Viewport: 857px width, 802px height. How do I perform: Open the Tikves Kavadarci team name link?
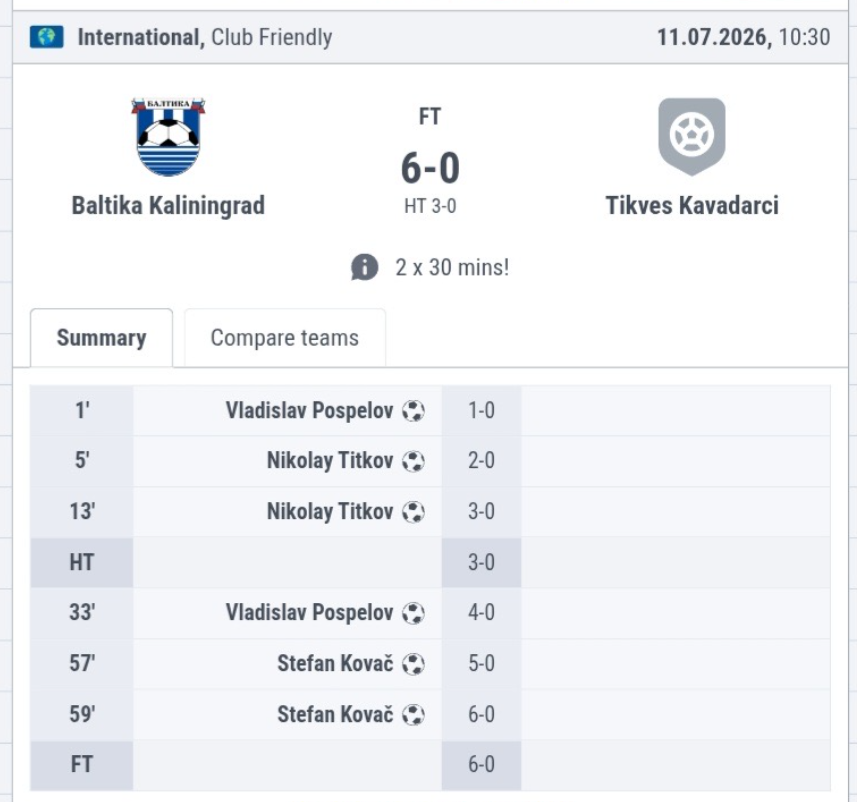[692, 206]
